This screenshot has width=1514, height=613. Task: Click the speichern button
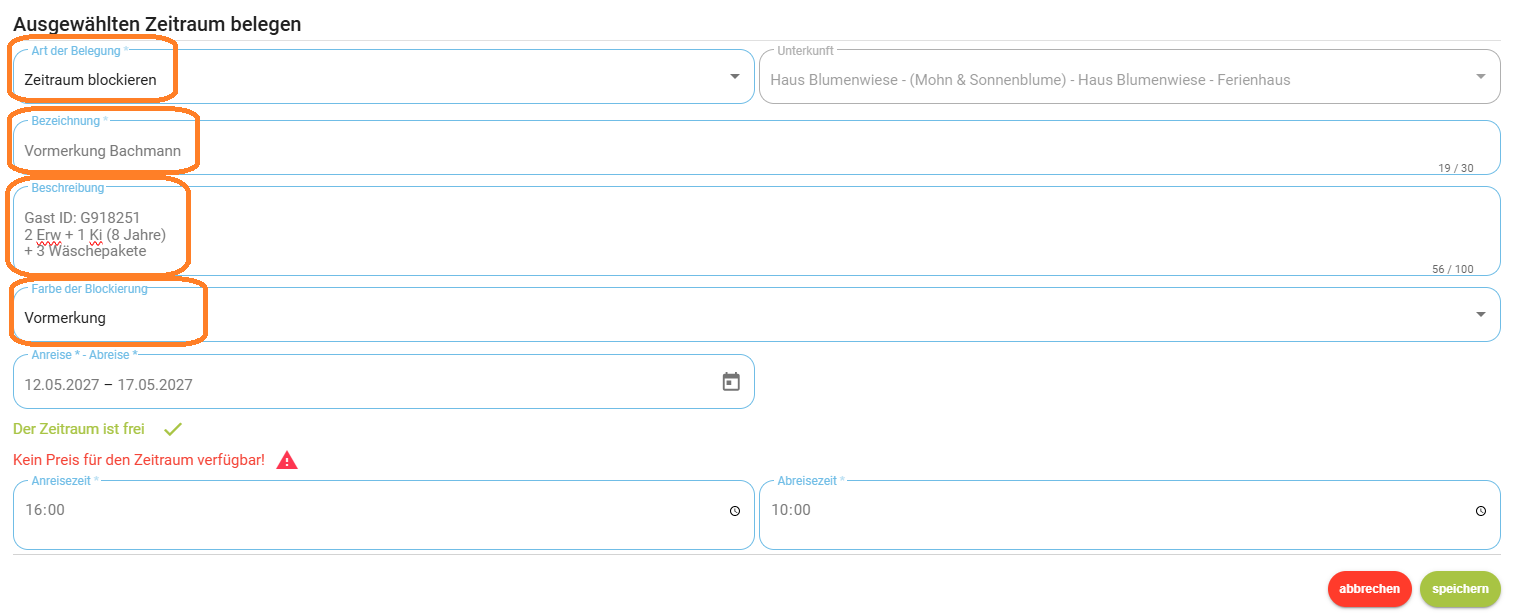click(1460, 589)
